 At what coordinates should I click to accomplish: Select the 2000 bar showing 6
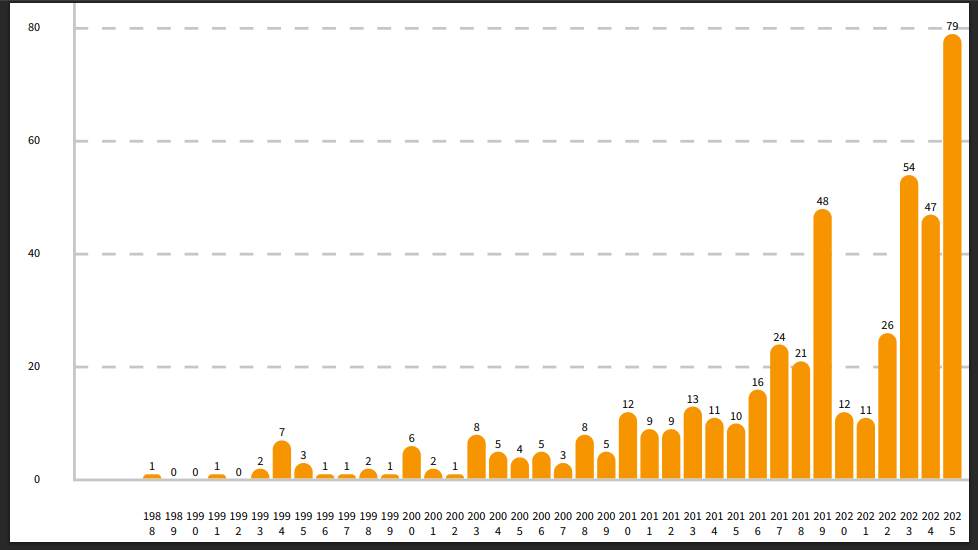point(412,463)
